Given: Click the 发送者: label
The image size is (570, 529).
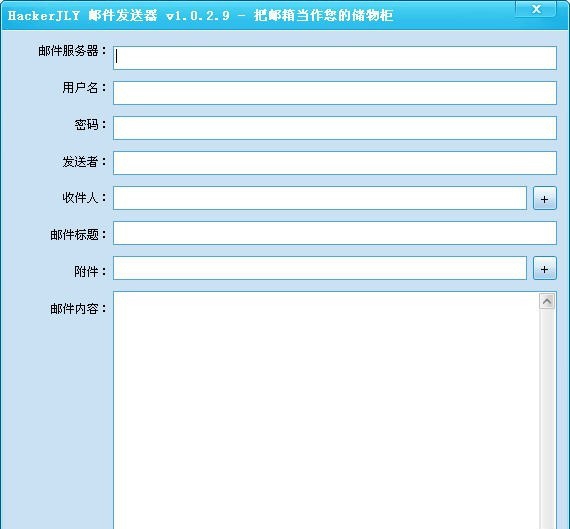Looking at the screenshot, I should click(x=84, y=161).
